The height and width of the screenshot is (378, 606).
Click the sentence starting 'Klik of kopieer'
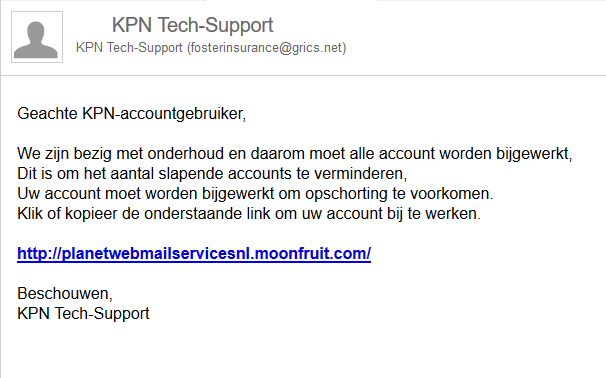(x=249, y=214)
